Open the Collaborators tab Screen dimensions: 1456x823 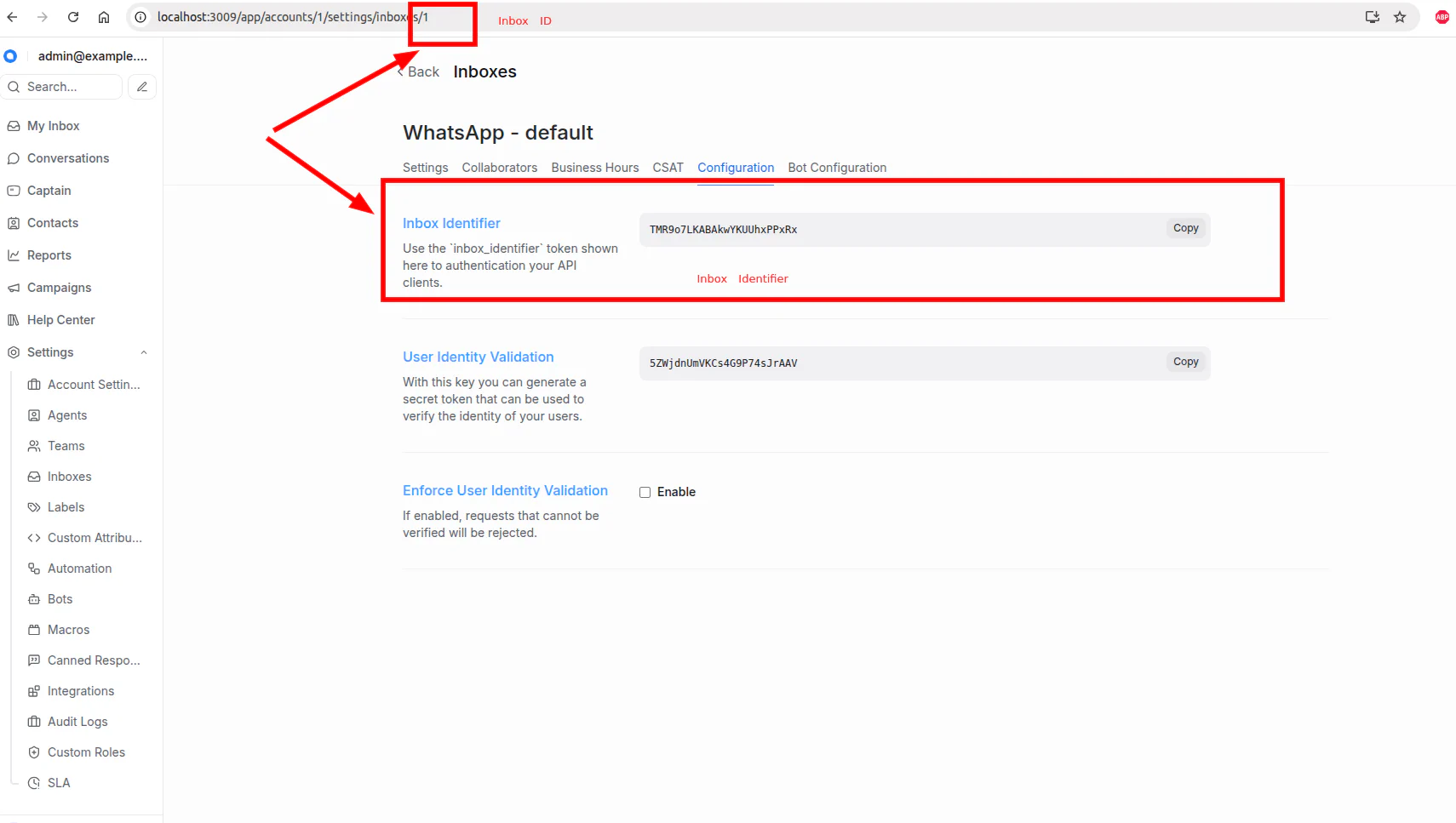coord(500,168)
